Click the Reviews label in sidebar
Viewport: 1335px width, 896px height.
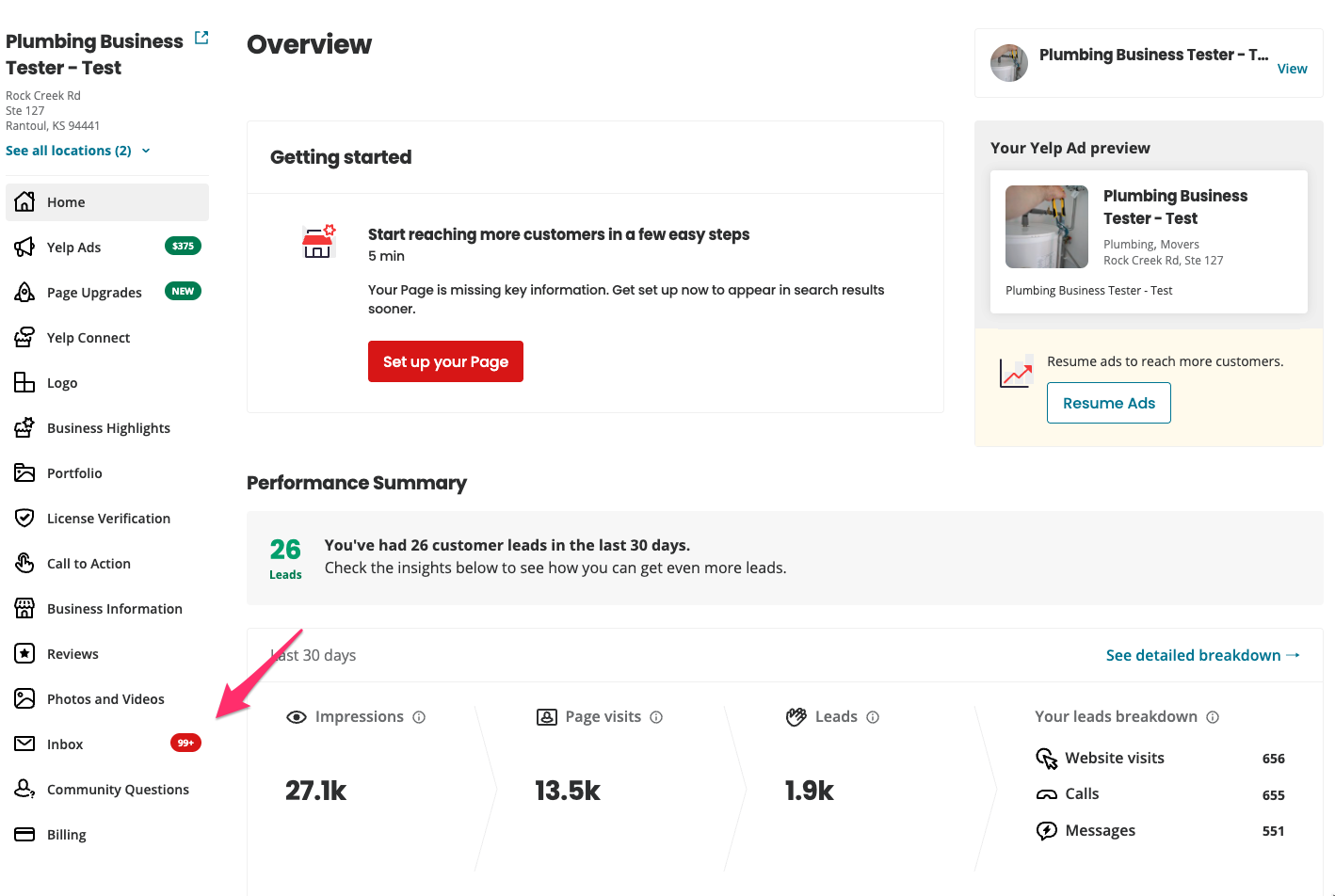coord(72,654)
